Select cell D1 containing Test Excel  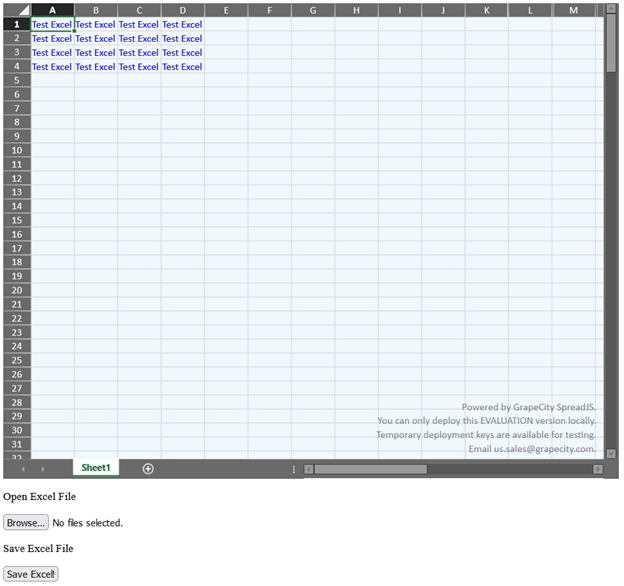coord(183,24)
